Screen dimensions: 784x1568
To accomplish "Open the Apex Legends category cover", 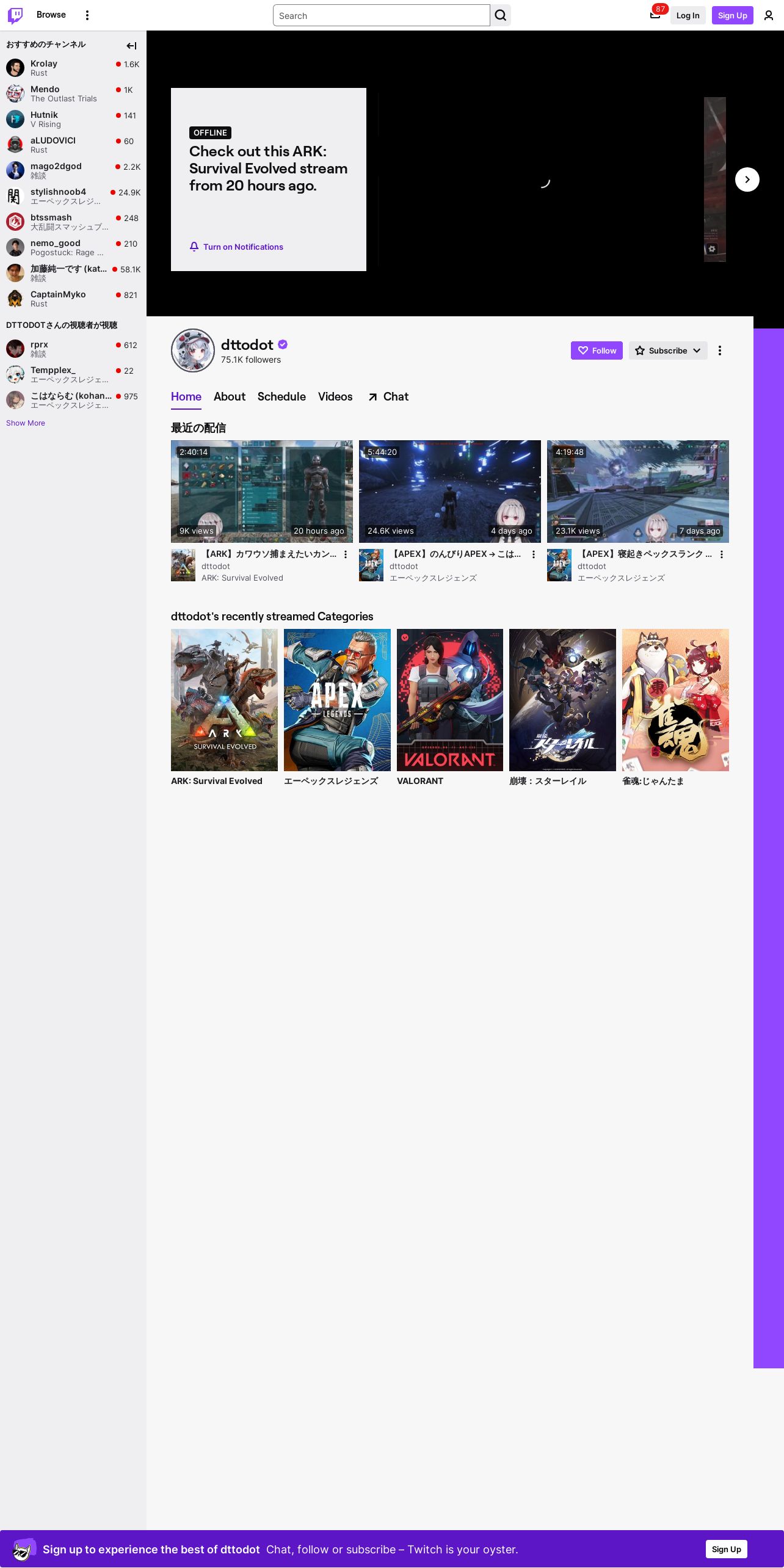I will point(337,700).
